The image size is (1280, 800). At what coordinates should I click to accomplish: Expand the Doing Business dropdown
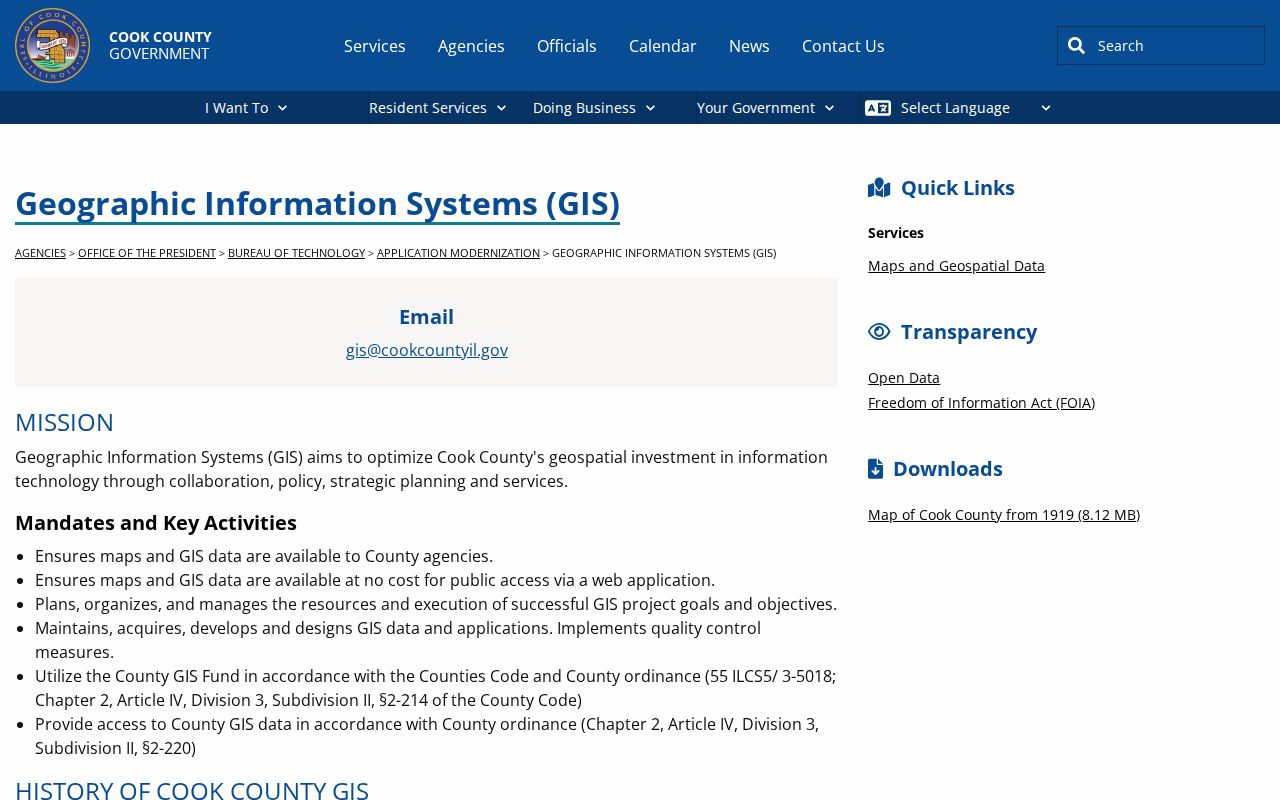(x=594, y=108)
